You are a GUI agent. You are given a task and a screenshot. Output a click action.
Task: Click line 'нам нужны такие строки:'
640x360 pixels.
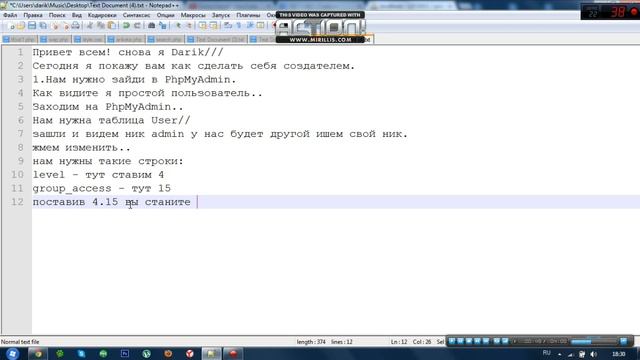coord(108,161)
